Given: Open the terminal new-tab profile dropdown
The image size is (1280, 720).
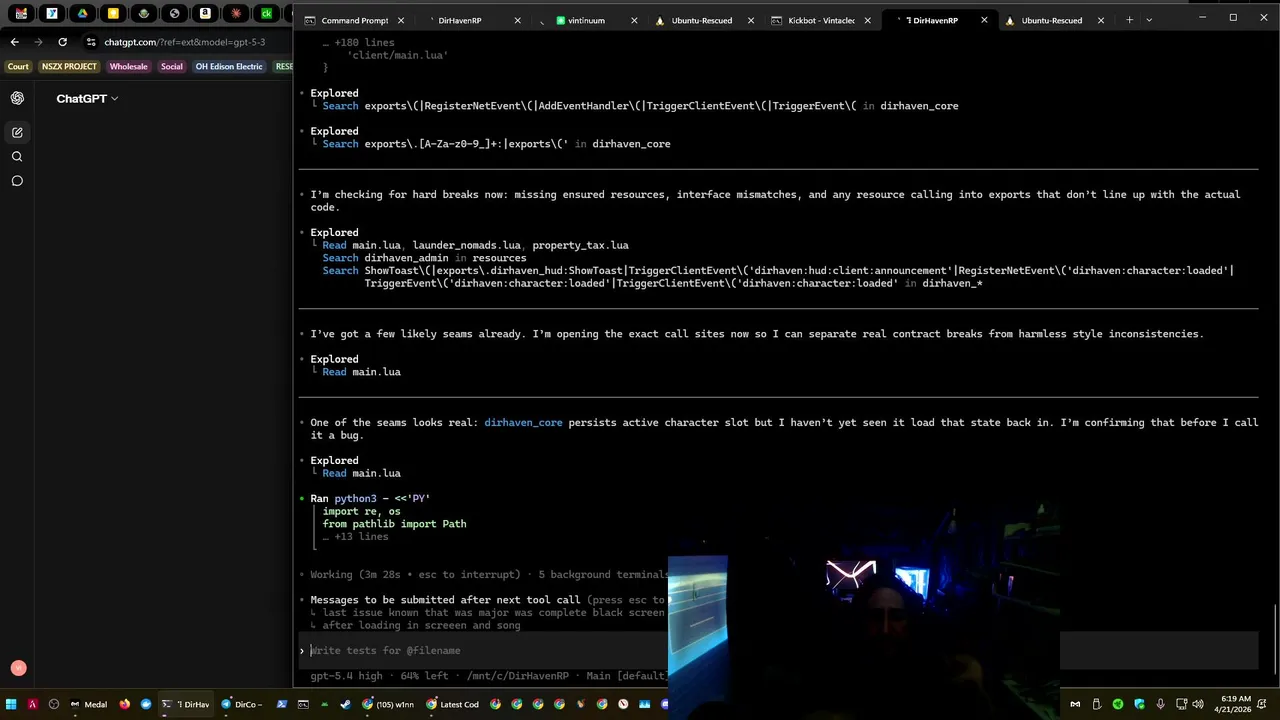Looking at the screenshot, I should pyautogui.click(x=1149, y=20).
